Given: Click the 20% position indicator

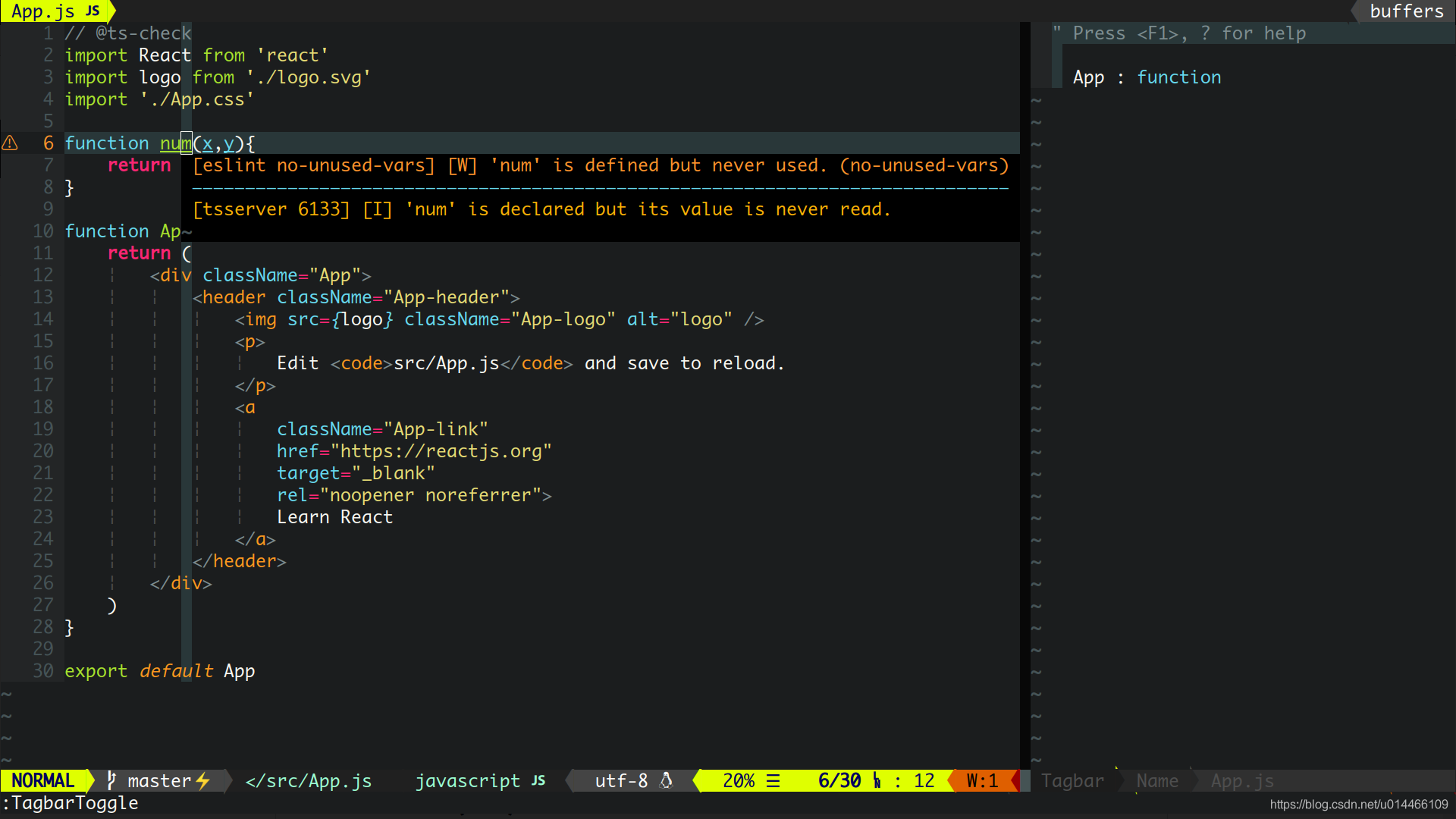Looking at the screenshot, I should (x=739, y=780).
